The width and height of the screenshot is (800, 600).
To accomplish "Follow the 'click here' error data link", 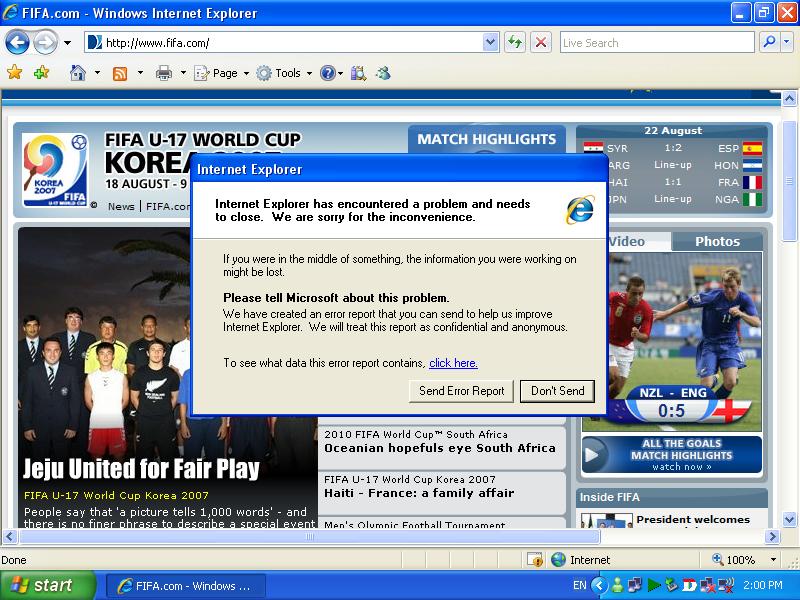I will tap(453, 363).
